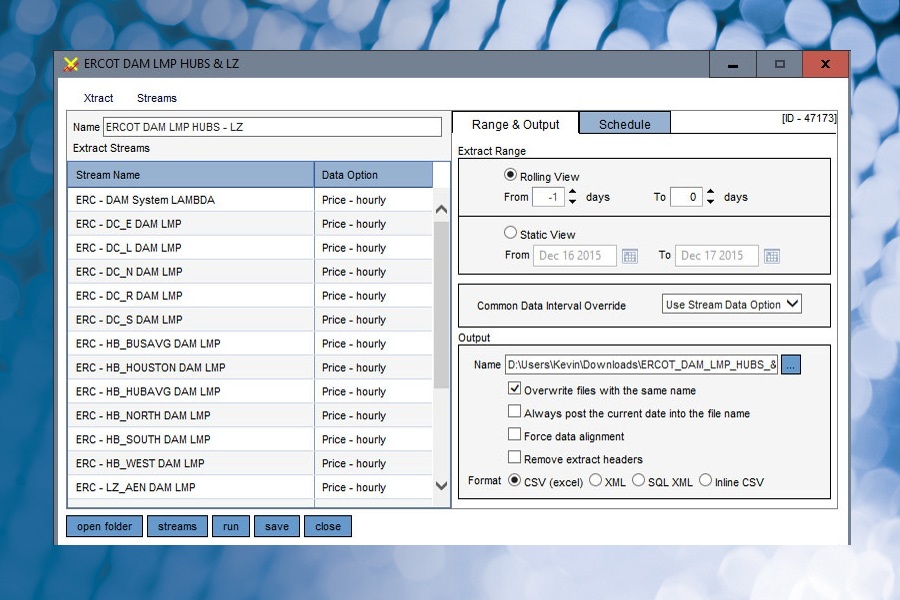This screenshot has width=900, height=600.
Task: Click the streams button
Action: coord(177,527)
